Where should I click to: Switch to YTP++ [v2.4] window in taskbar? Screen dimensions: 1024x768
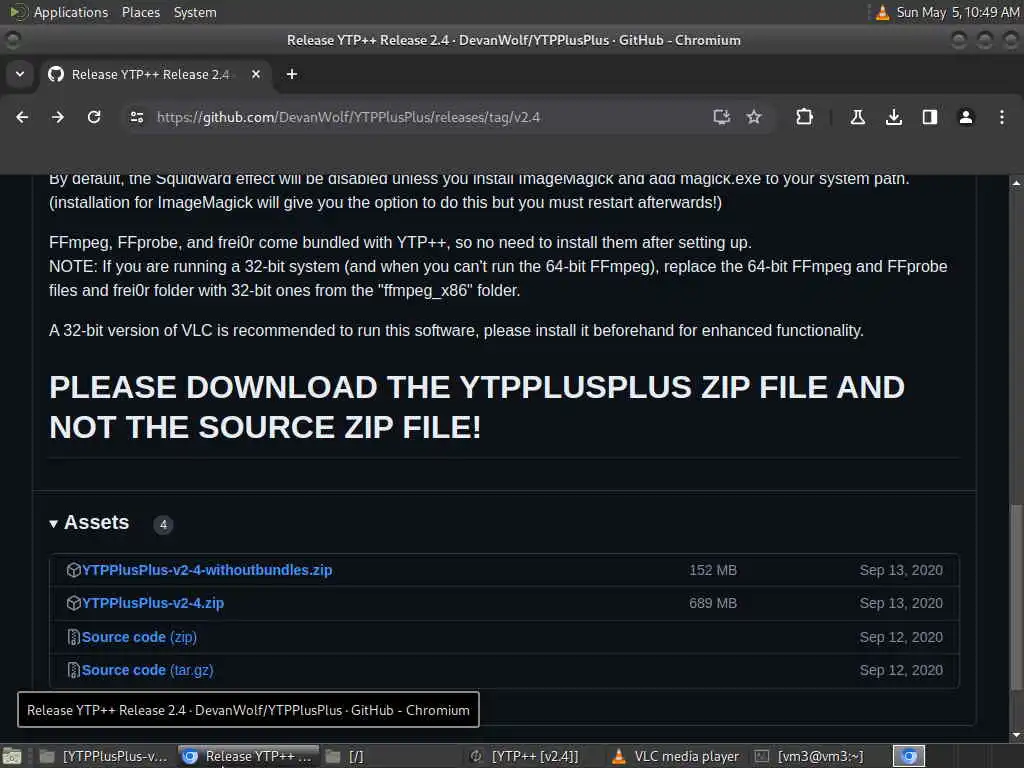(524, 756)
